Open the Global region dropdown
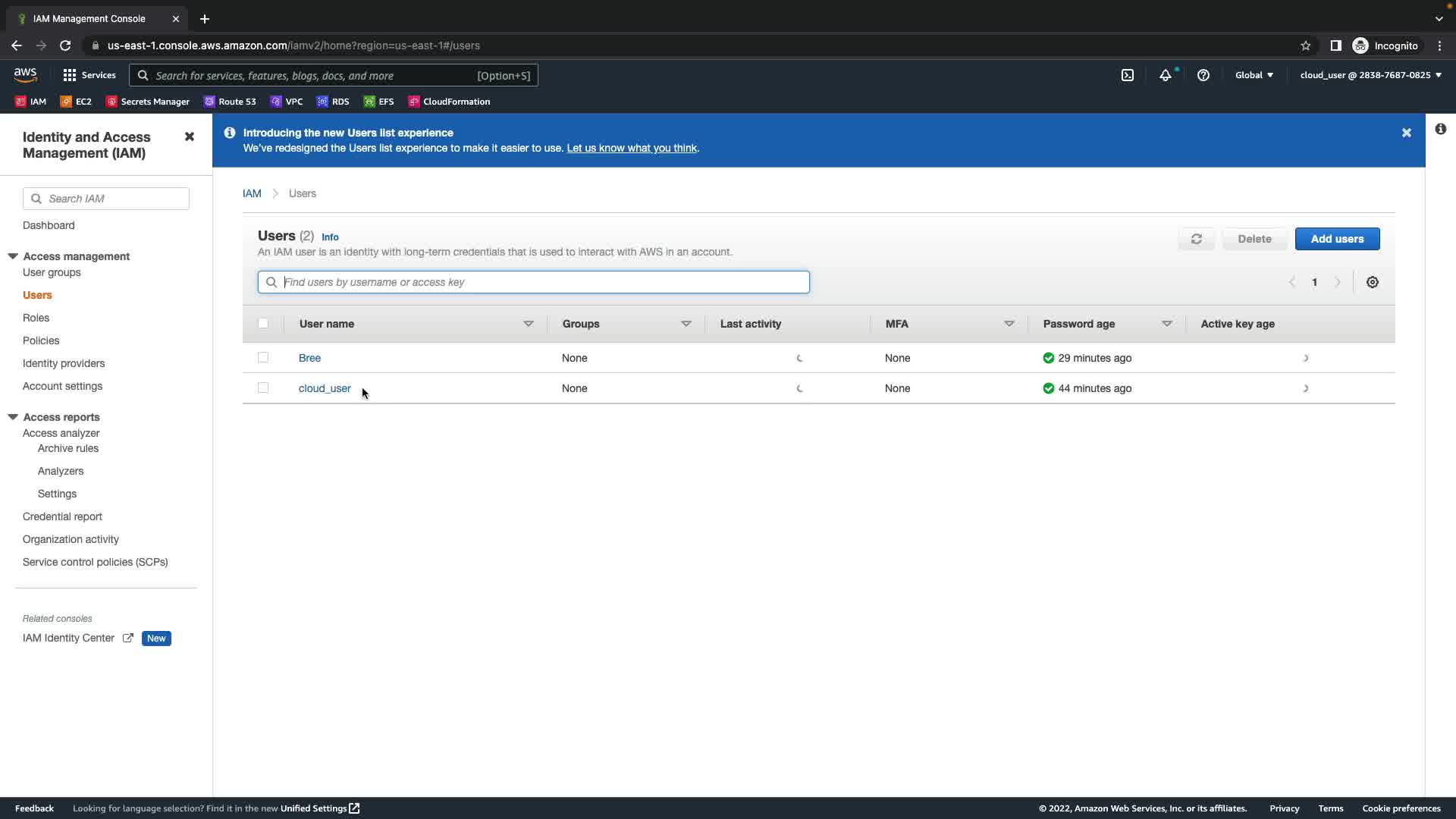 tap(1254, 75)
